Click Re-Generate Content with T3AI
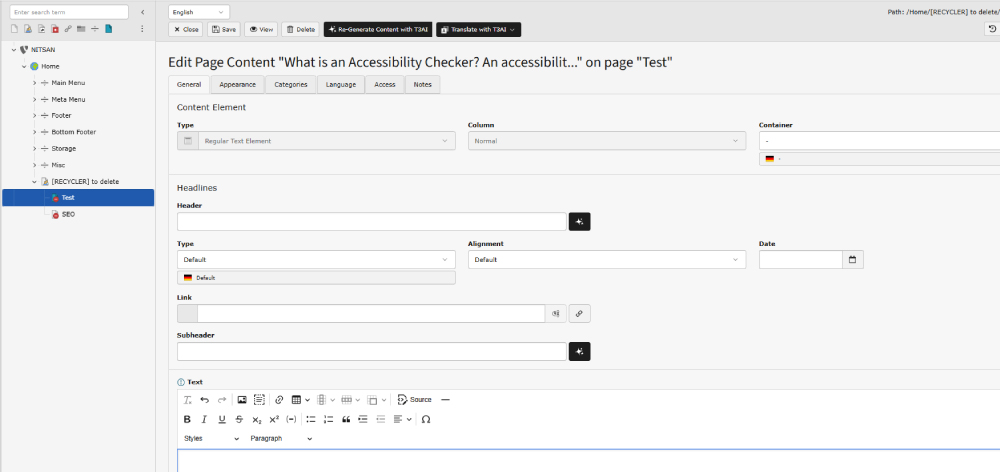The width and height of the screenshot is (1000, 472). [x=378, y=29]
